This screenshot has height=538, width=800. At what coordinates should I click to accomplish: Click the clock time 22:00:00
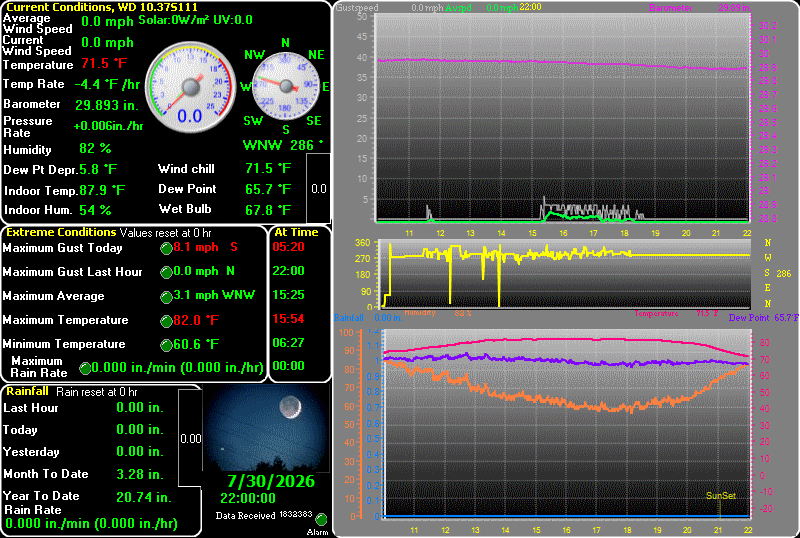pyautogui.click(x=248, y=499)
